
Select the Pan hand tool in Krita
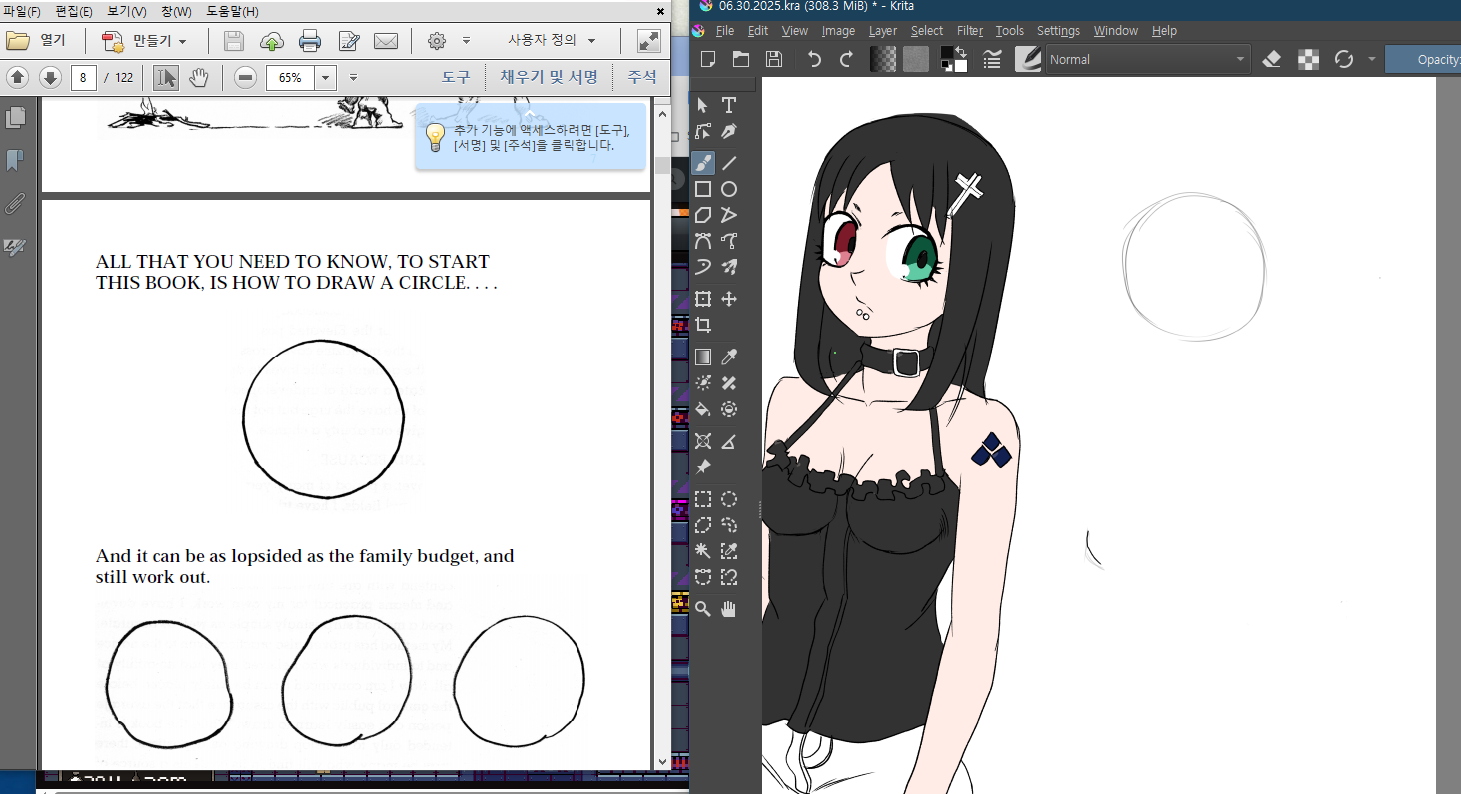[729, 609]
